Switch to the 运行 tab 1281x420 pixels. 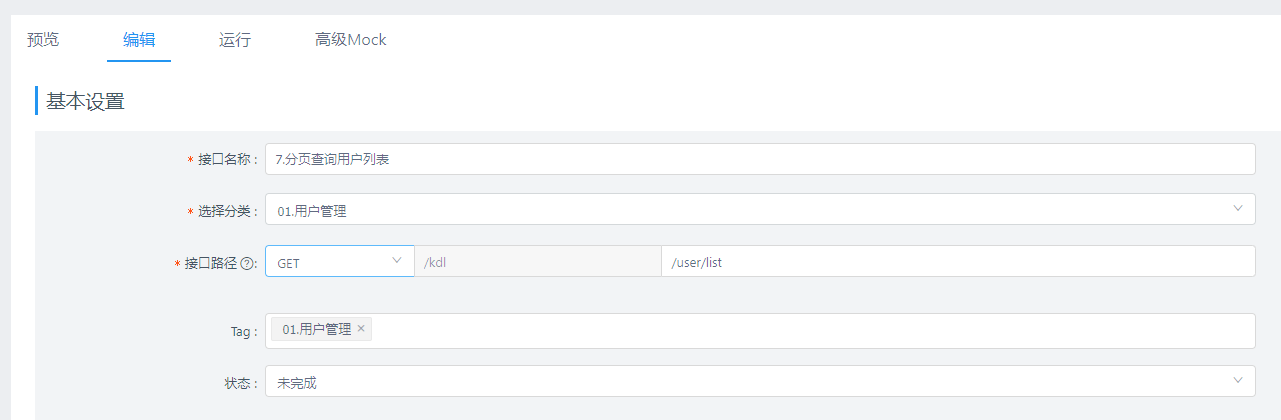(235, 40)
